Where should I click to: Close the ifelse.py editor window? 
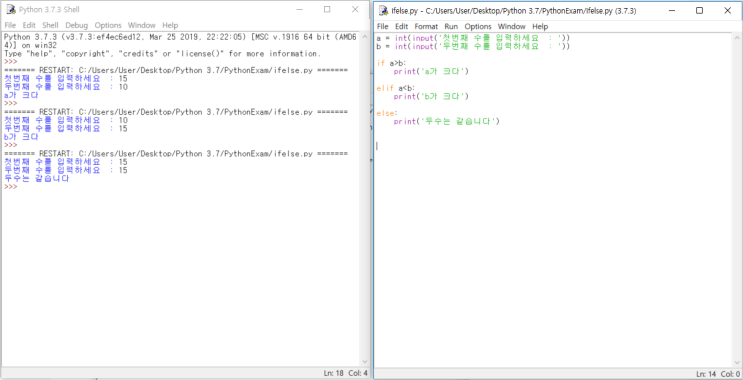tap(727, 11)
